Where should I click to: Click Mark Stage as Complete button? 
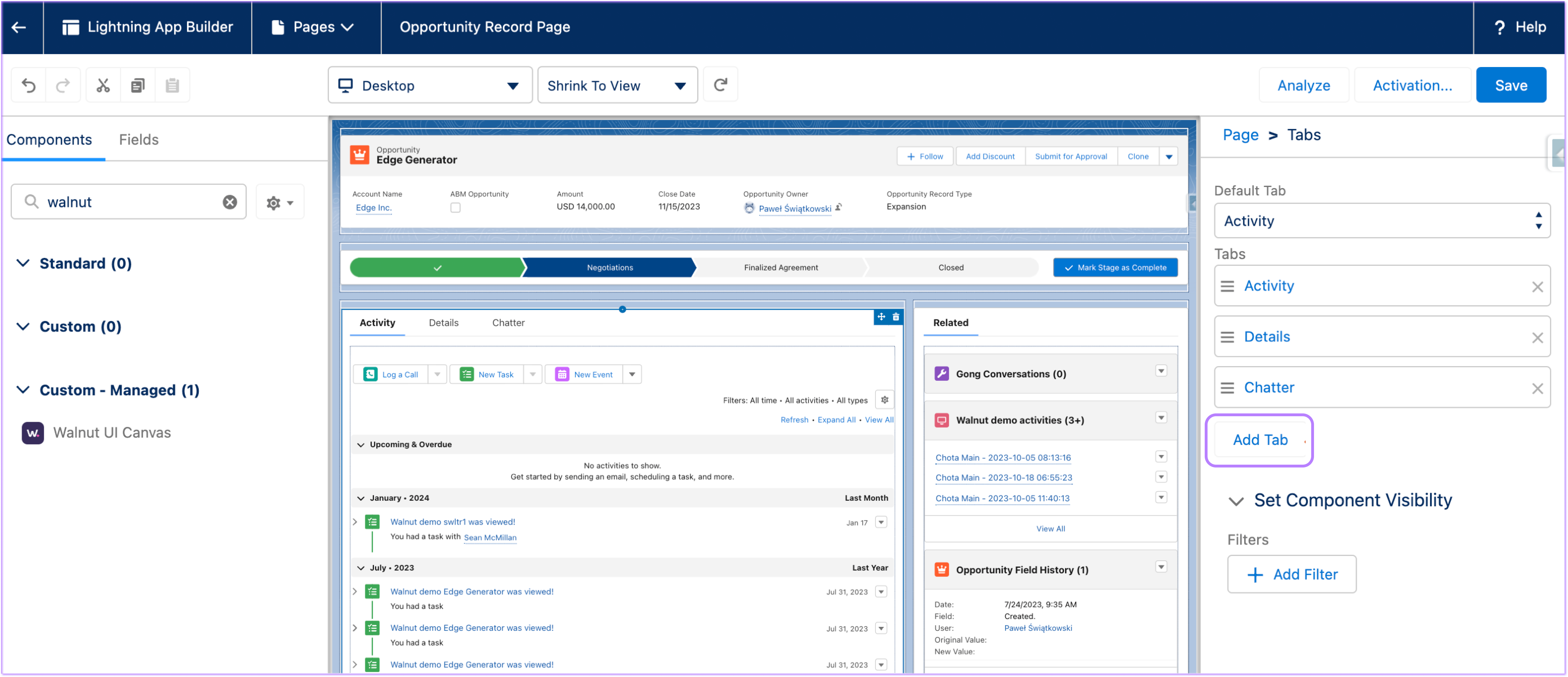click(x=1115, y=268)
